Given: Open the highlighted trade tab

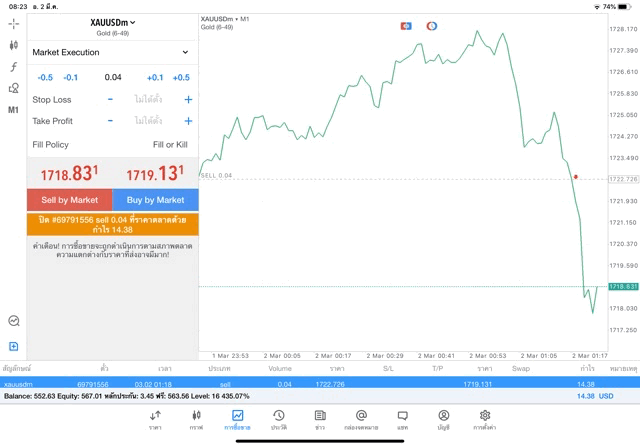Looking at the screenshot, I should click(x=237, y=420).
